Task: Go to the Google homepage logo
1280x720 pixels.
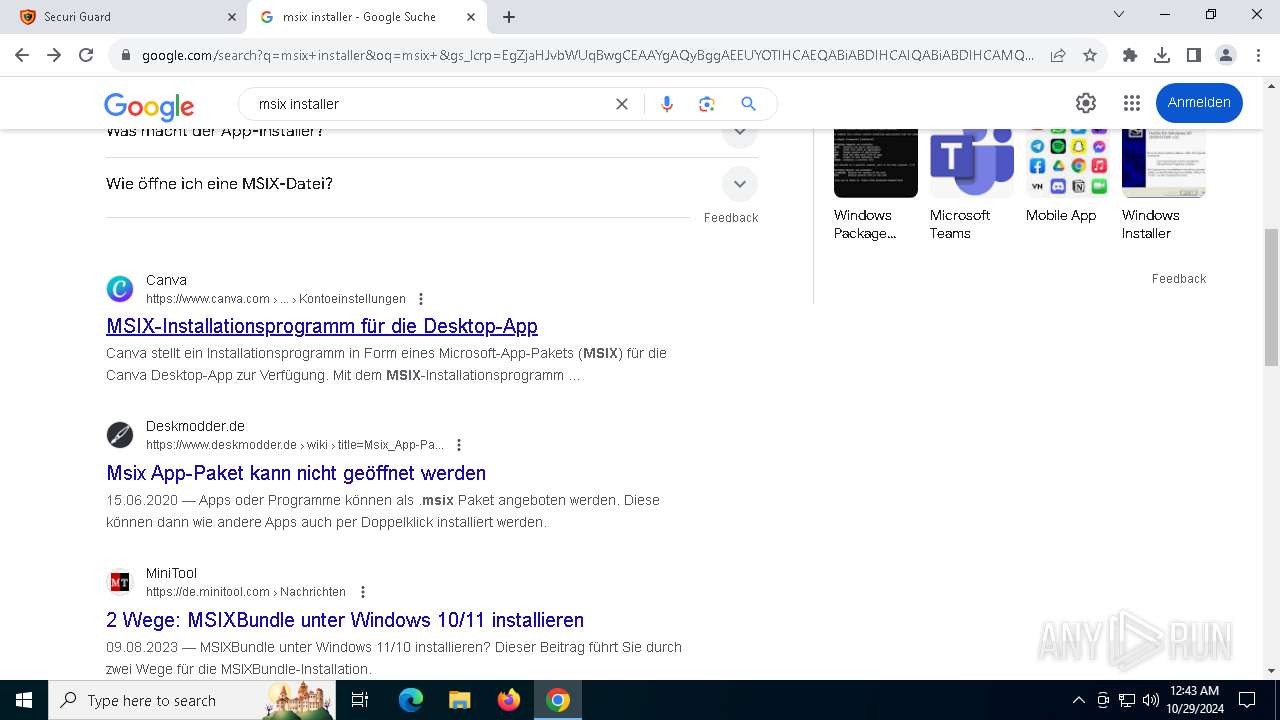Action: tap(149, 105)
